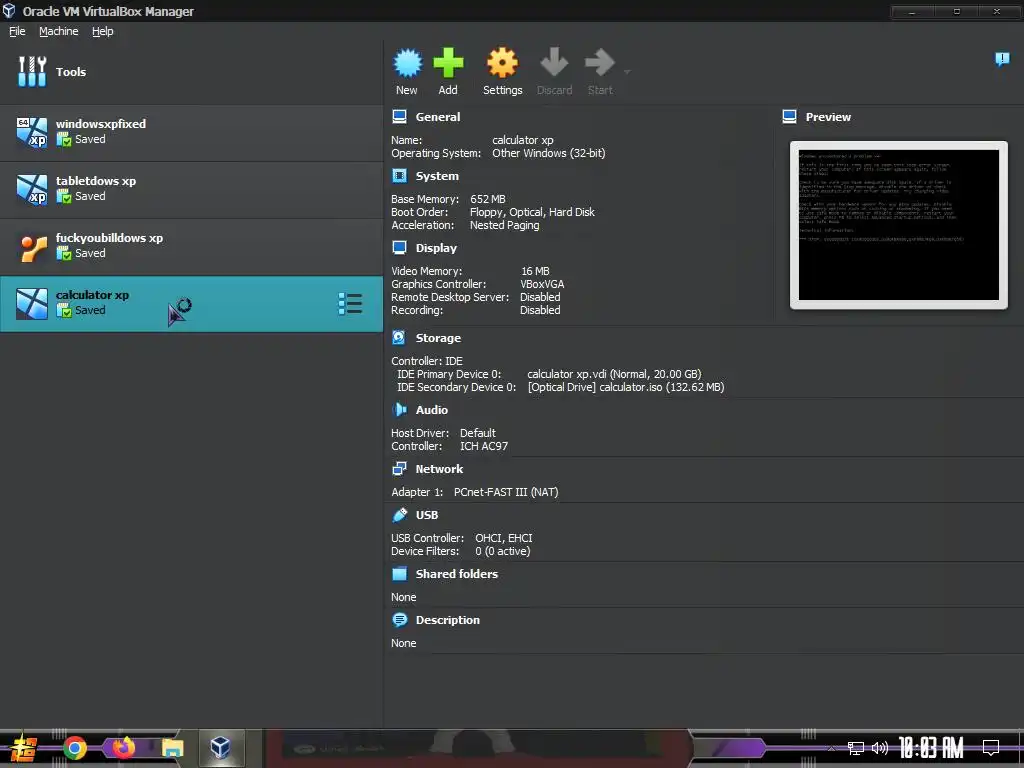Open the Help menu
This screenshot has height=768, width=1024.
point(103,31)
